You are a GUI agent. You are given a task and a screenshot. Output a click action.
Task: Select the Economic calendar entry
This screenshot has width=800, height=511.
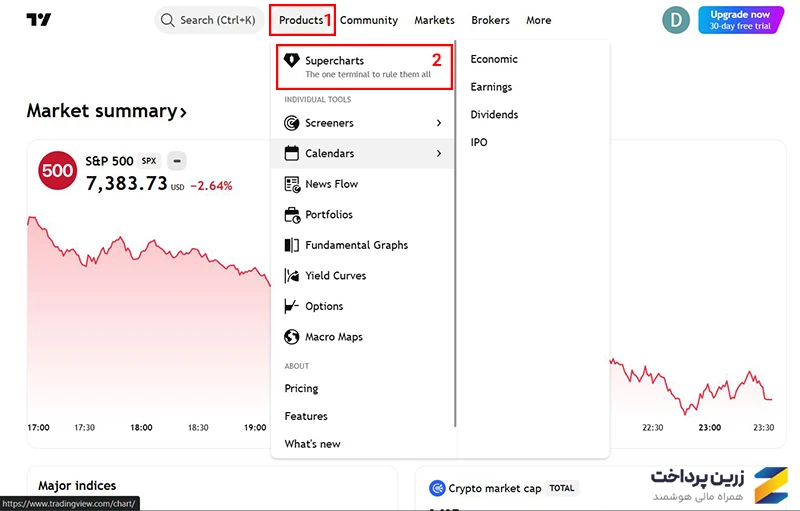pos(494,59)
